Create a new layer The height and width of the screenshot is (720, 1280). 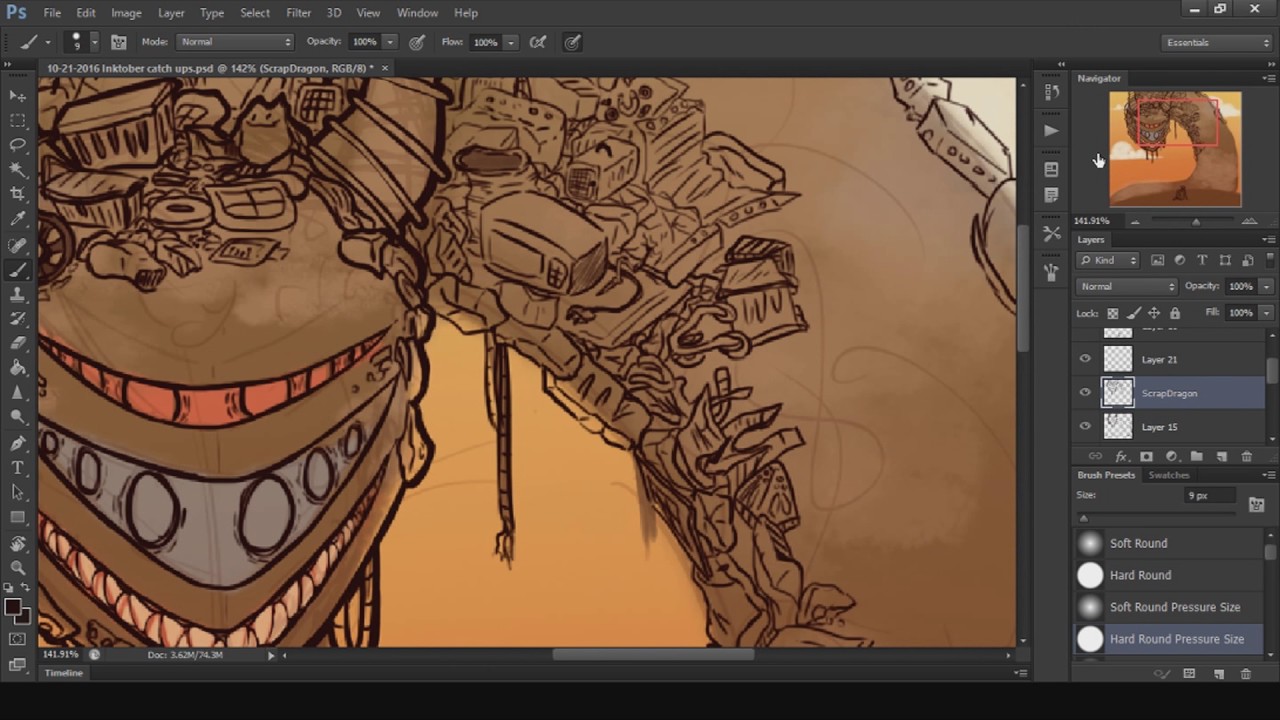(x=1221, y=456)
